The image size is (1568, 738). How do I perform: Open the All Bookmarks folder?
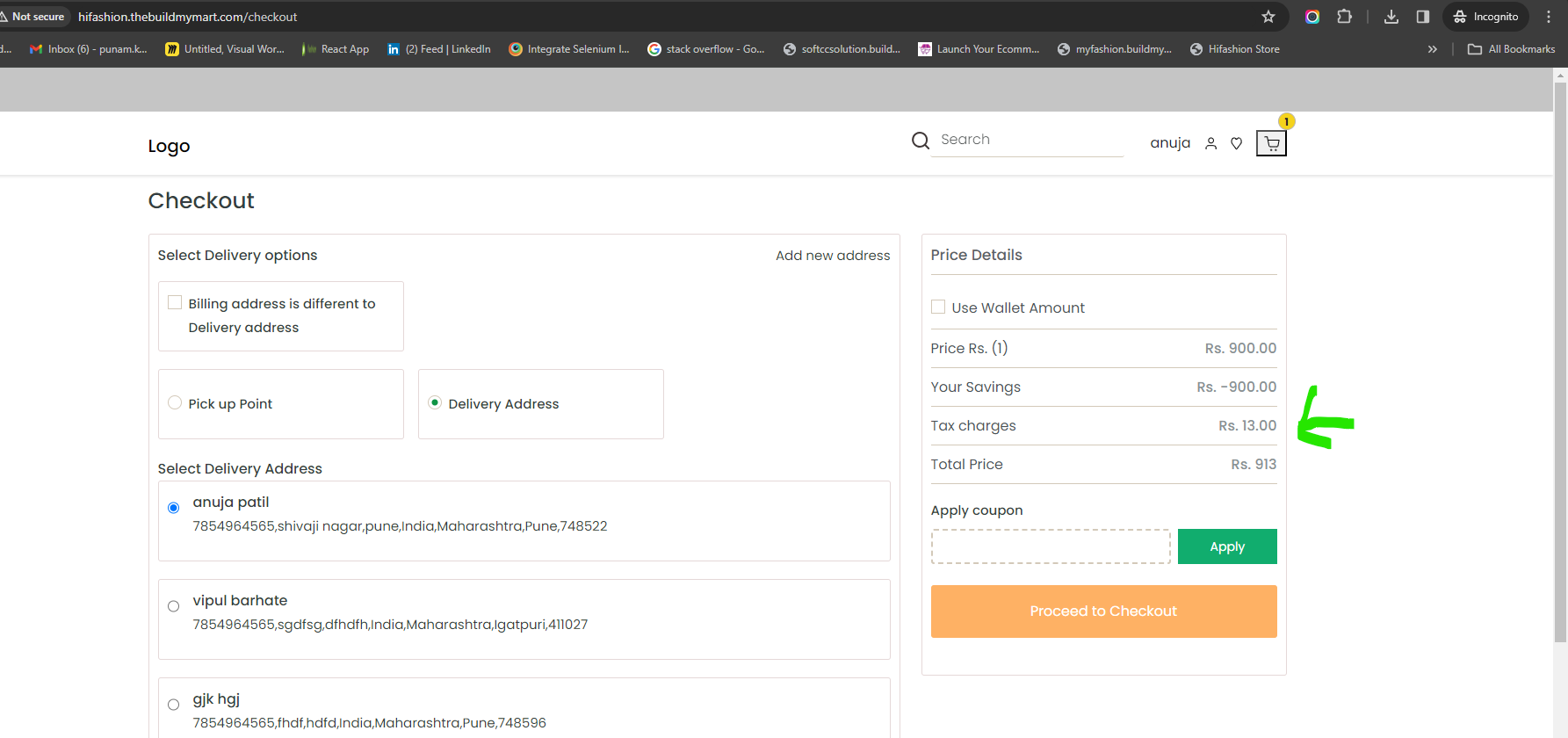click(1511, 49)
